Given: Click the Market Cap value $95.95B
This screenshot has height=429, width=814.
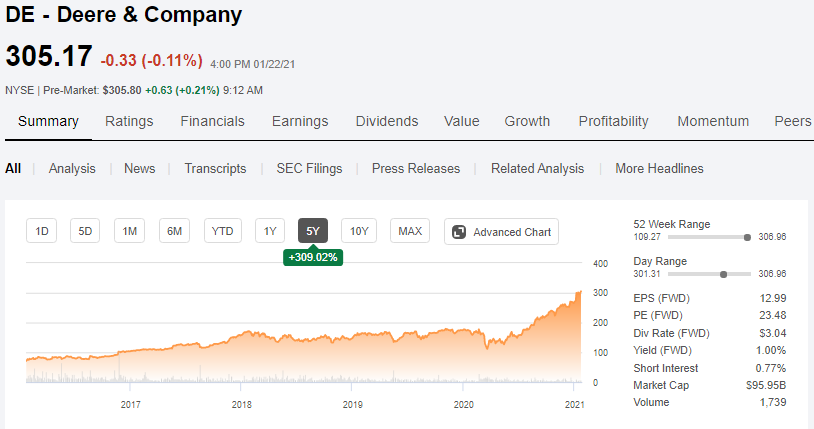Looking at the screenshot, I should pos(766,385).
